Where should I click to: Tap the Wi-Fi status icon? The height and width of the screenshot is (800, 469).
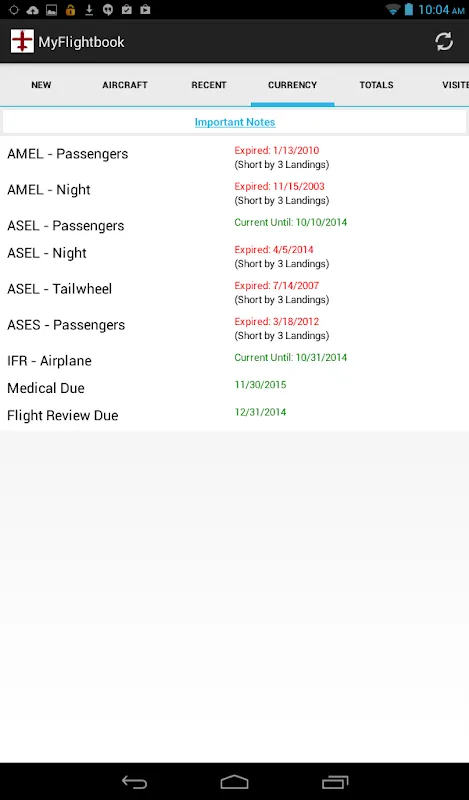tap(393, 9)
